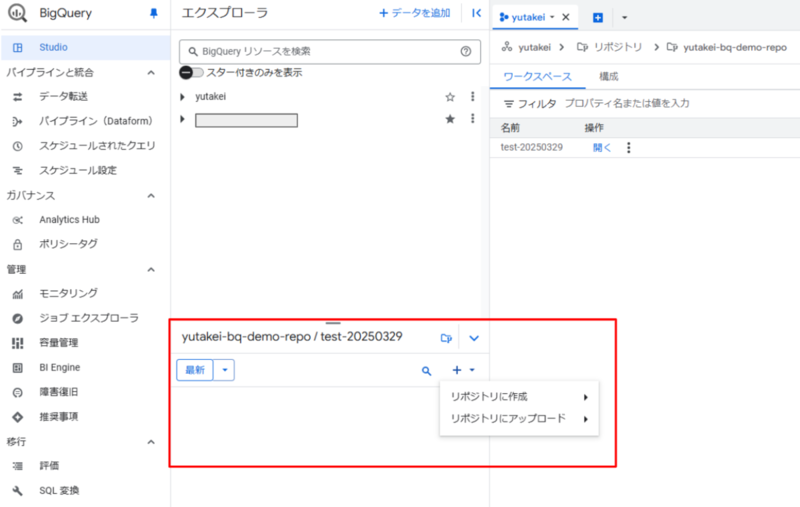The height and width of the screenshot is (507, 800).
Task: Collapse the 管理 section
Action: pyautogui.click(x=151, y=269)
